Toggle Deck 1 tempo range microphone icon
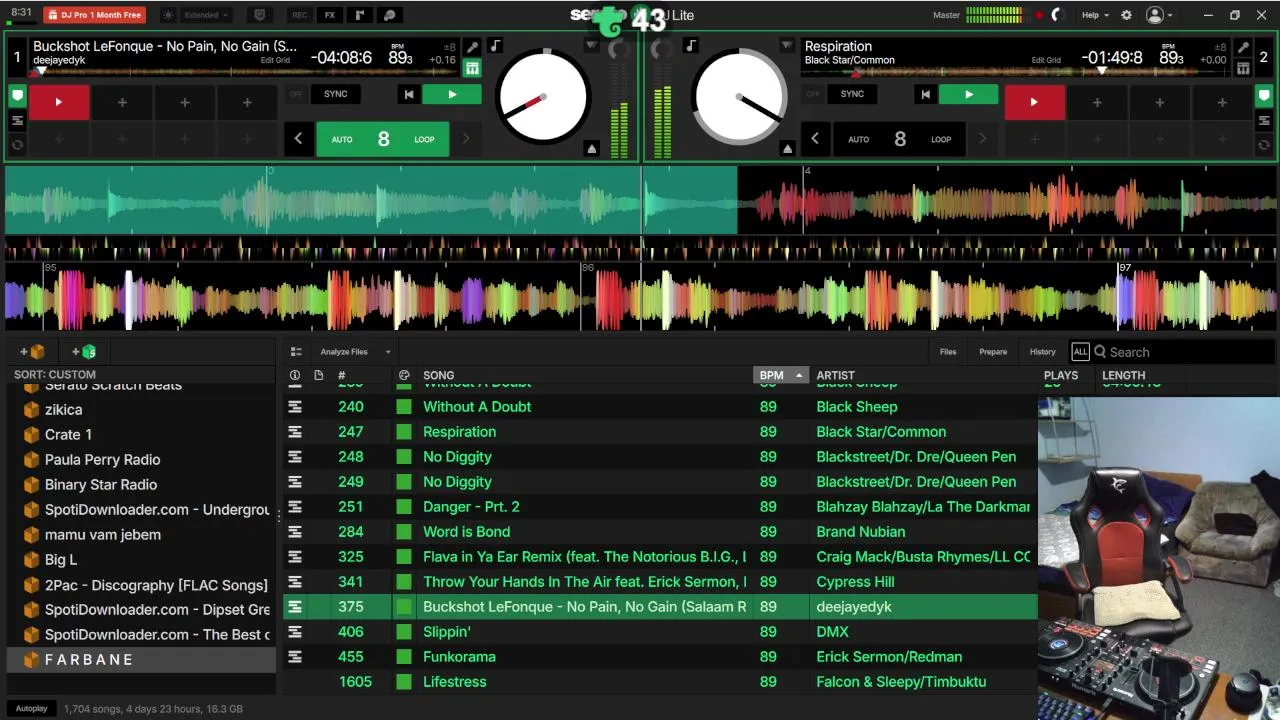Viewport: 1280px width, 720px height. (472, 47)
